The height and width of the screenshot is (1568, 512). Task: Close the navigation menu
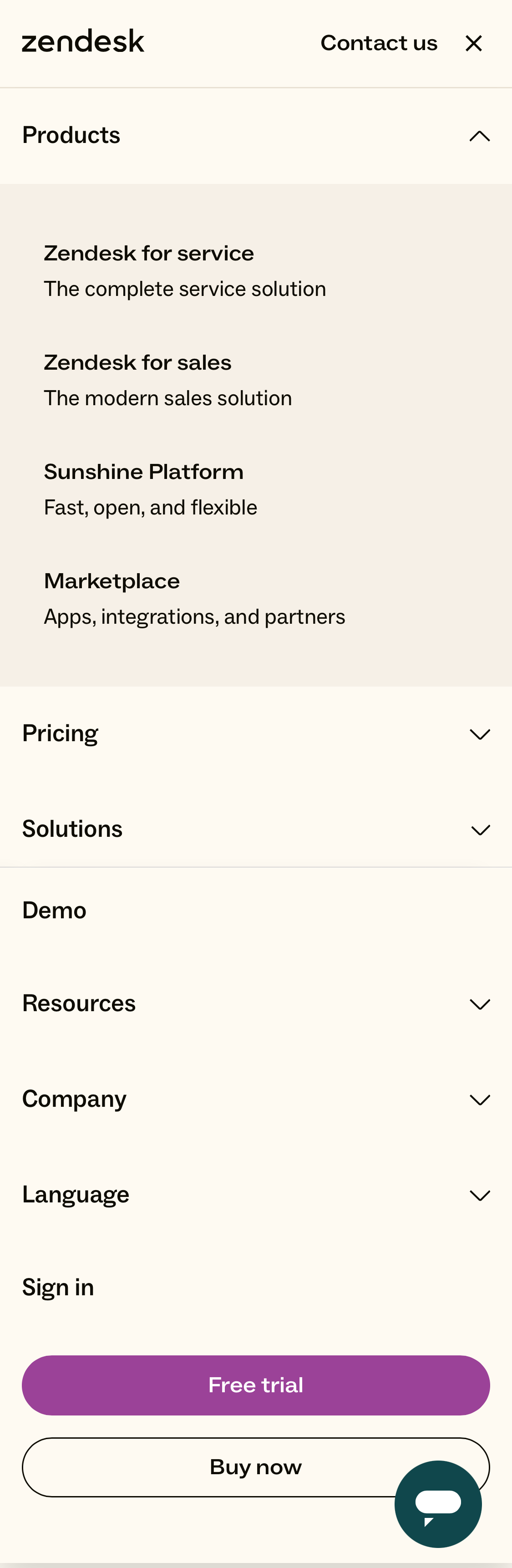474,43
